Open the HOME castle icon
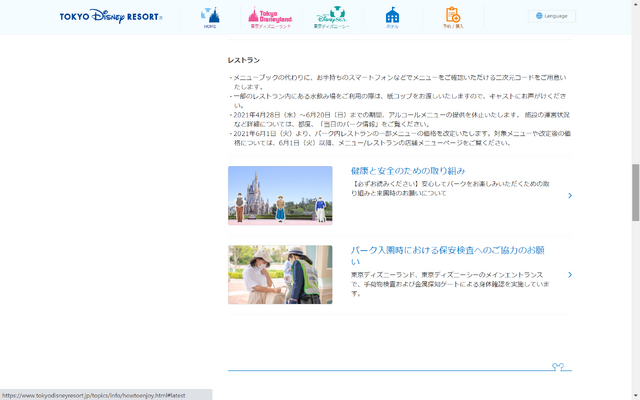 click(210, 18)
